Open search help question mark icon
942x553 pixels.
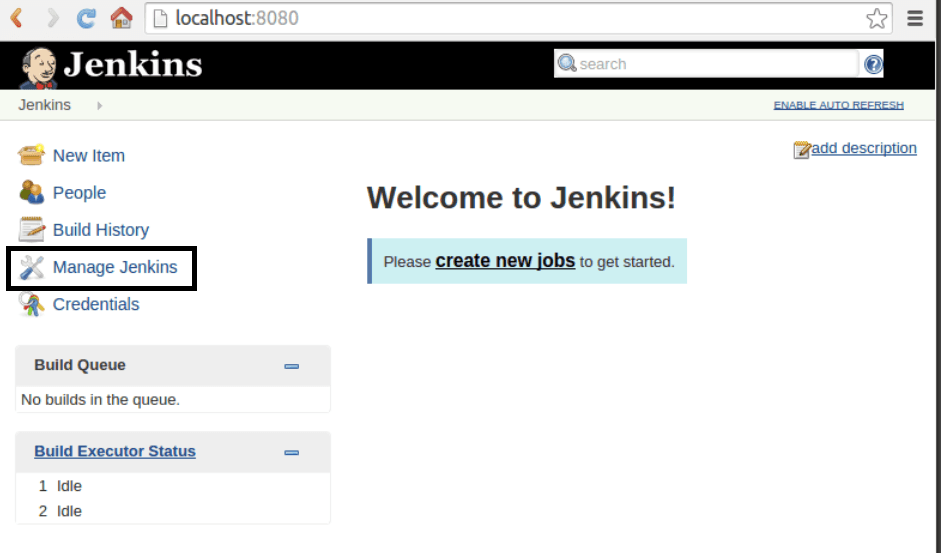click(x=873, y=64)
